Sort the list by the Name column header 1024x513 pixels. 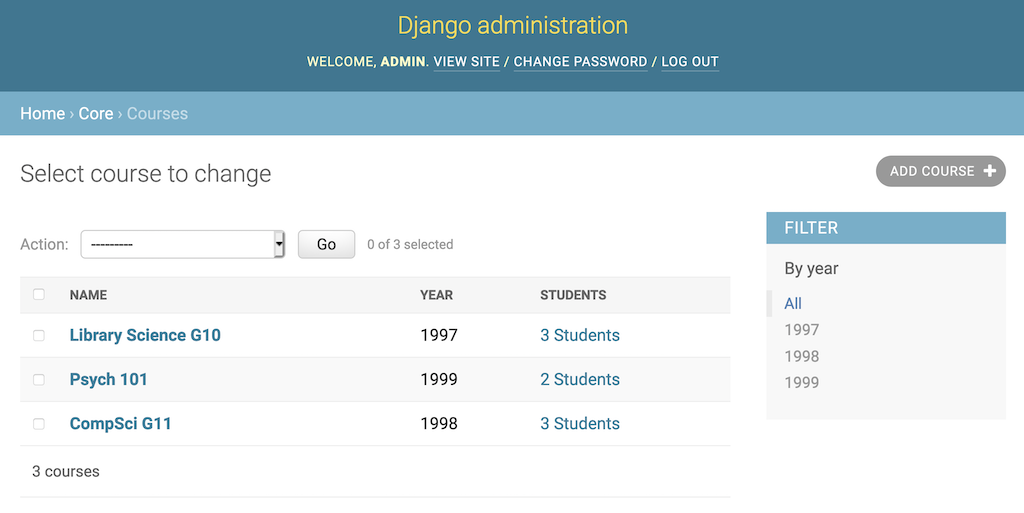point(88,295)
